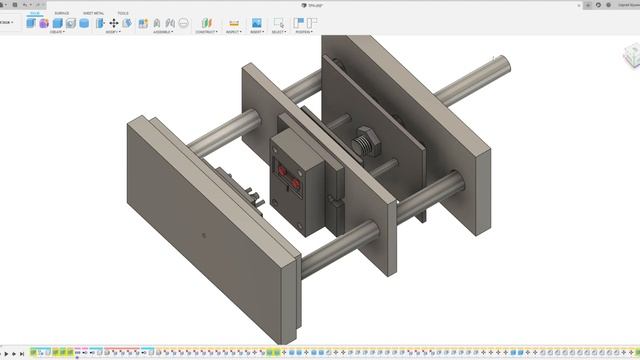Select the first feature in the timeline

coord(33,352)
